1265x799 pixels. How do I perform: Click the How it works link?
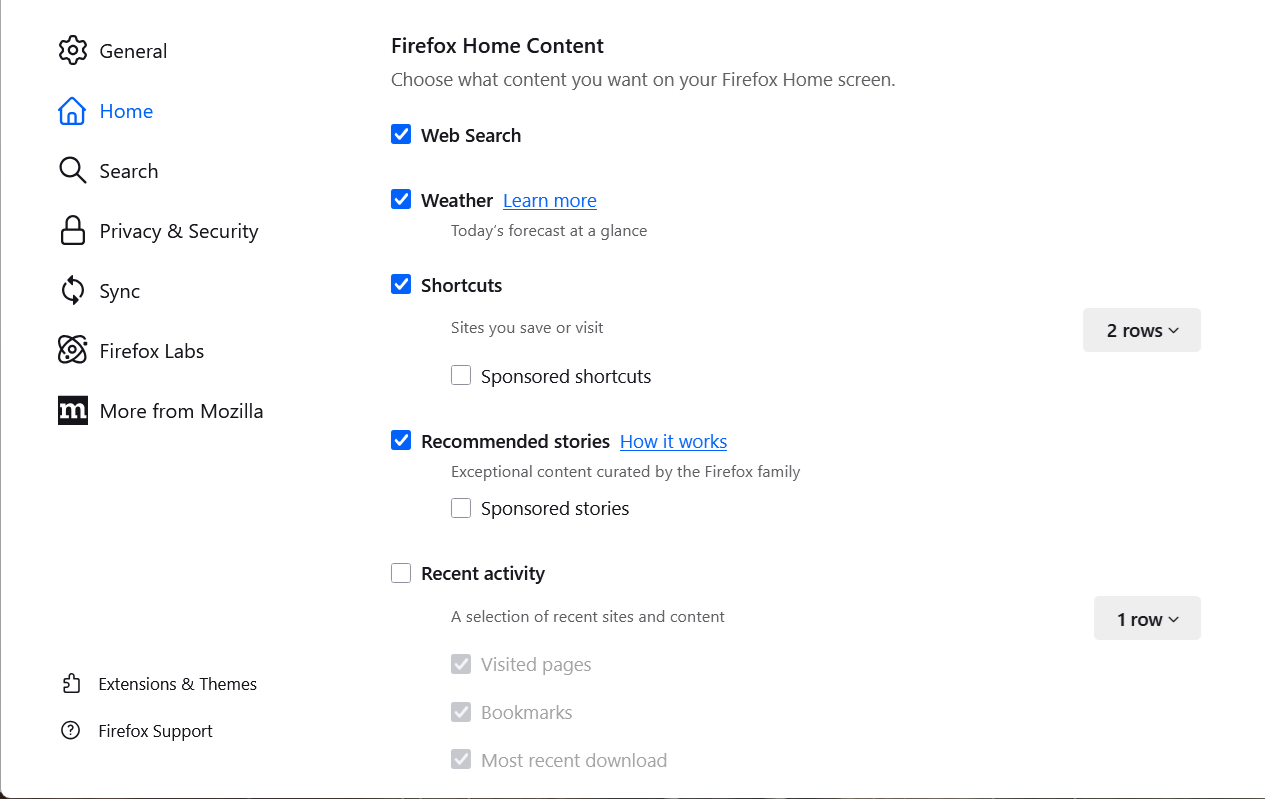tap(673, 441)
